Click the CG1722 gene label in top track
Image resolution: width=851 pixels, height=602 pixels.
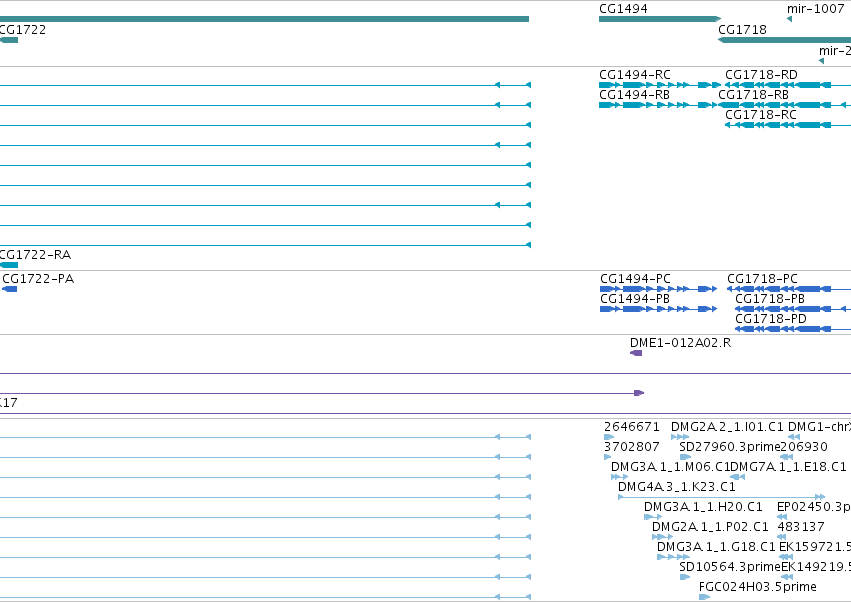tap(23, 30)
